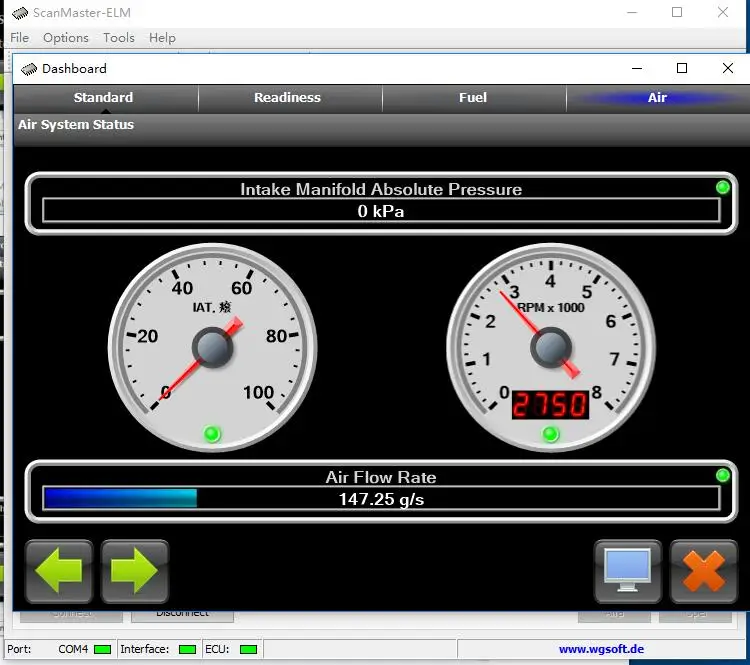Click green LED on the IAT gauge
Image resolution: width=750 pixels, height=665 pixels.
[x=212, y=434]
